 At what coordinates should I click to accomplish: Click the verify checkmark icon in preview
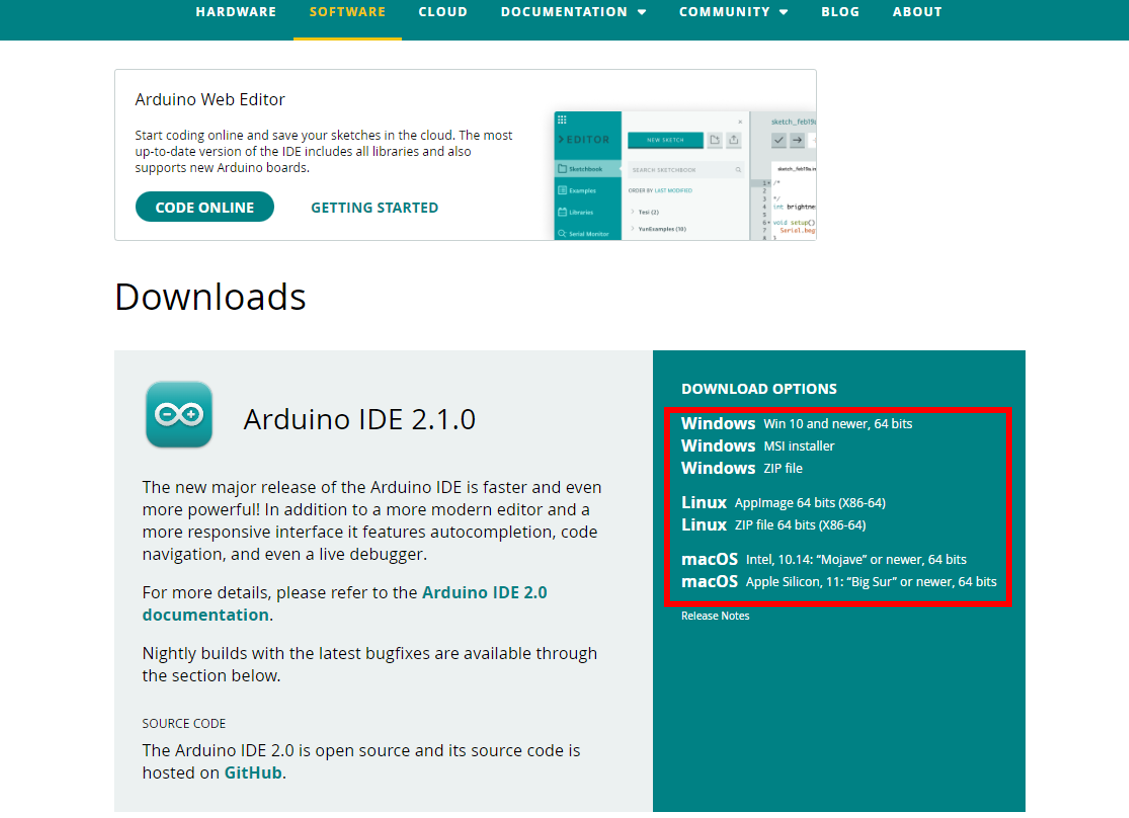point(778,140)
